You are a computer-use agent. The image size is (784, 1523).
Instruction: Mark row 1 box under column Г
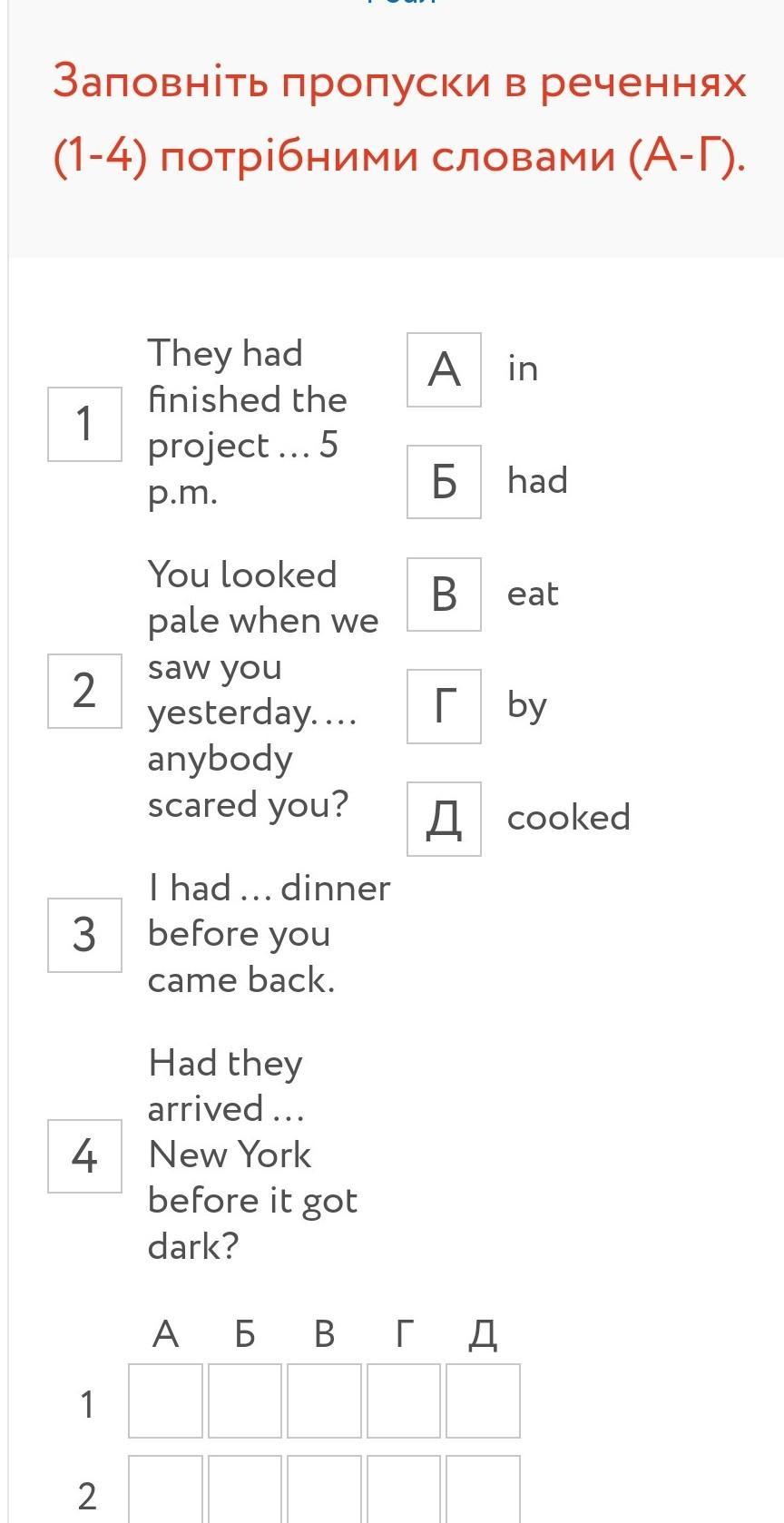tap(404, 1400)
